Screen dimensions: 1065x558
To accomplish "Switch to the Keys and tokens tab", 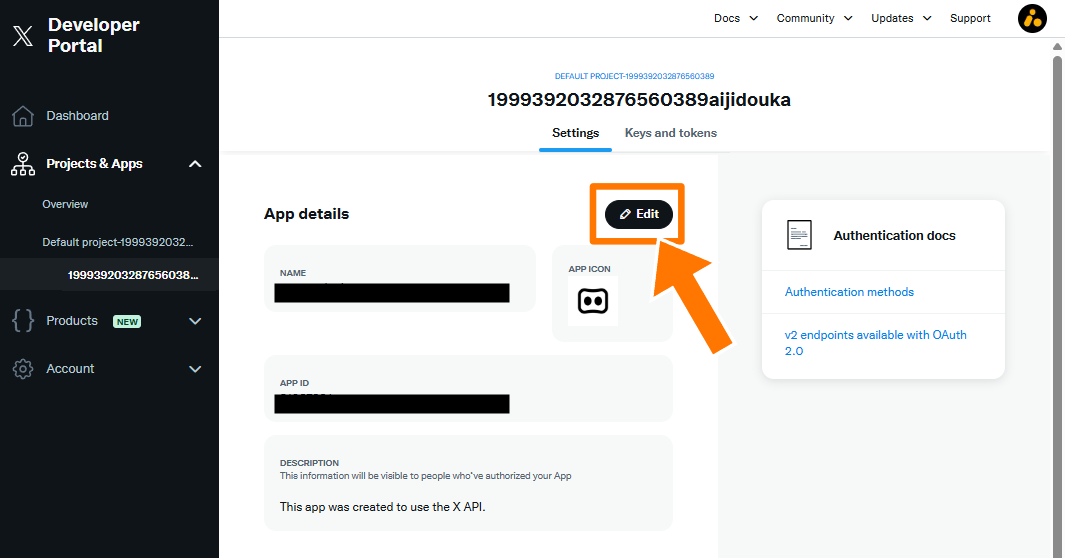I will 670,133.
